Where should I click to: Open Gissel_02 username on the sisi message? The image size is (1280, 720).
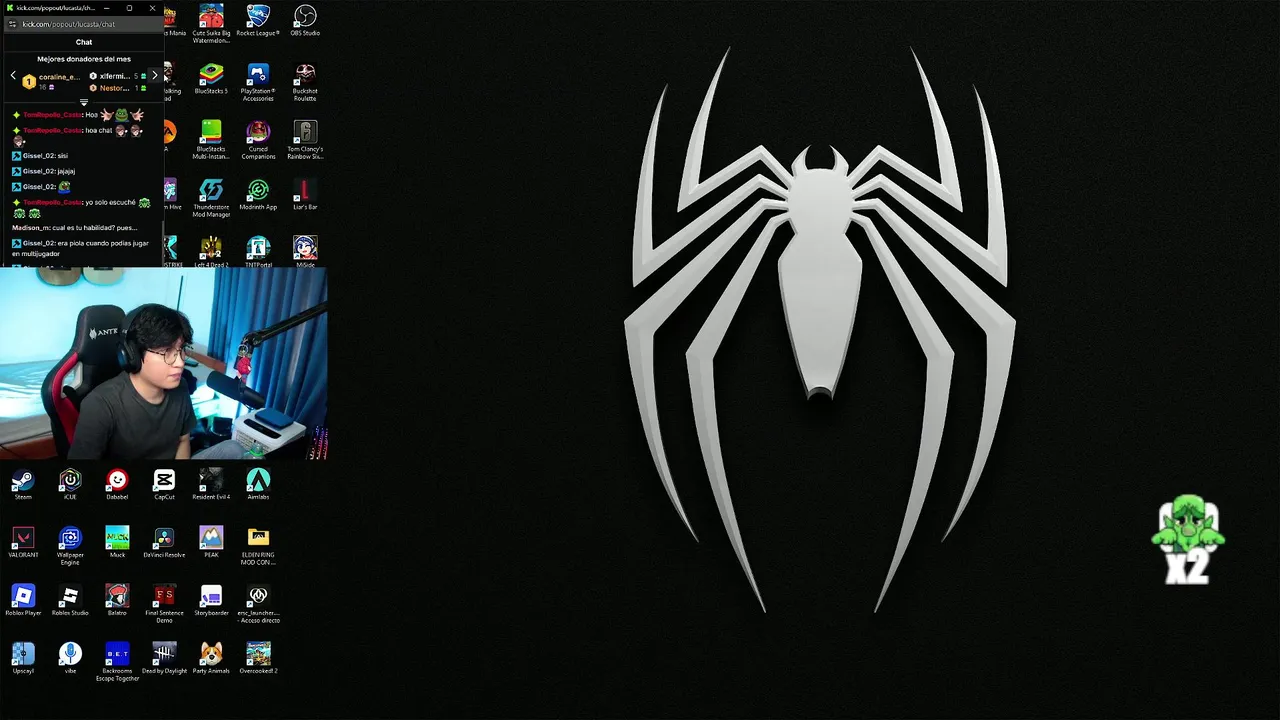pos(38,156)
